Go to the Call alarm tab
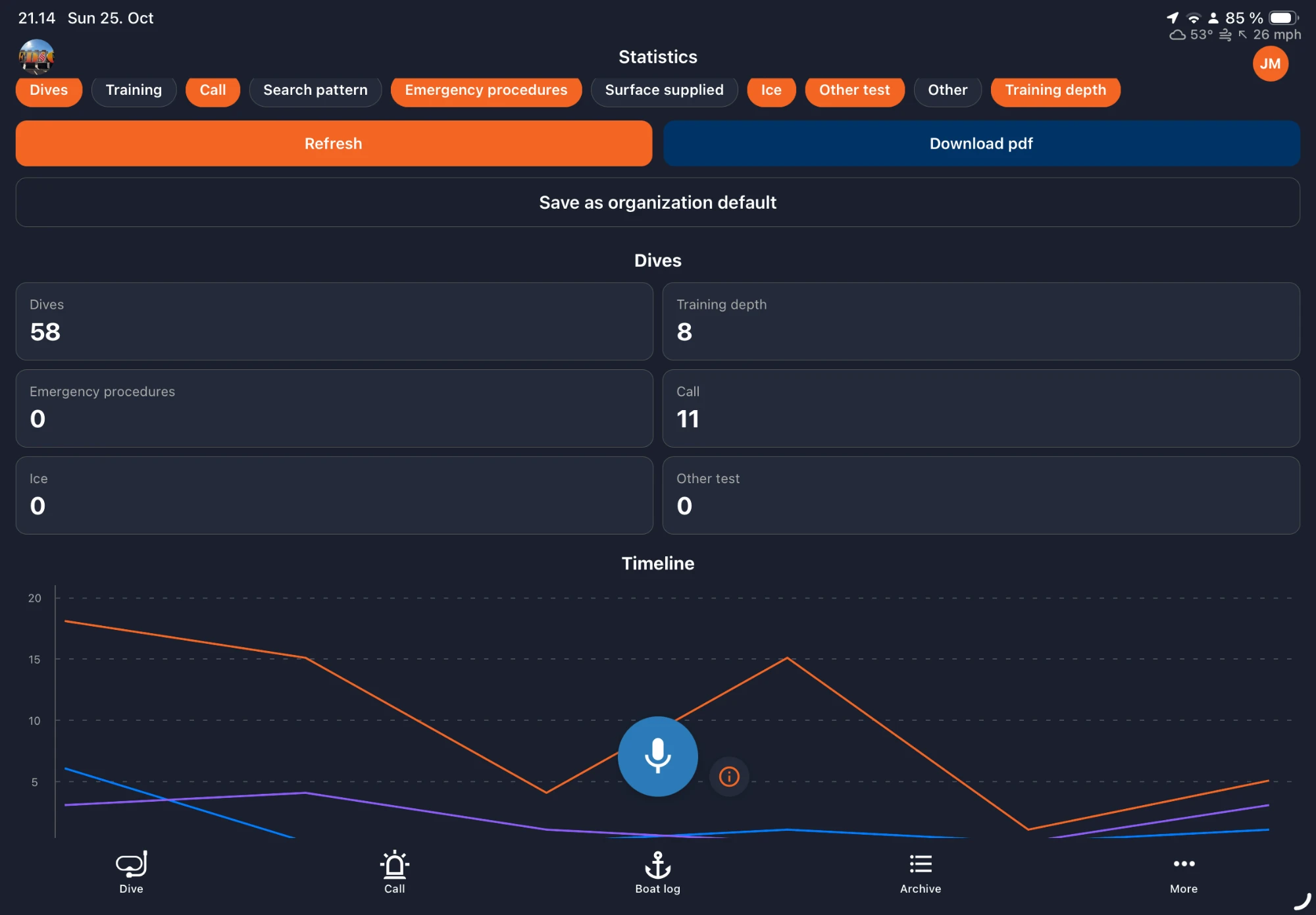This screenshot has height=915, width=1316. click(x=394, y=872)
